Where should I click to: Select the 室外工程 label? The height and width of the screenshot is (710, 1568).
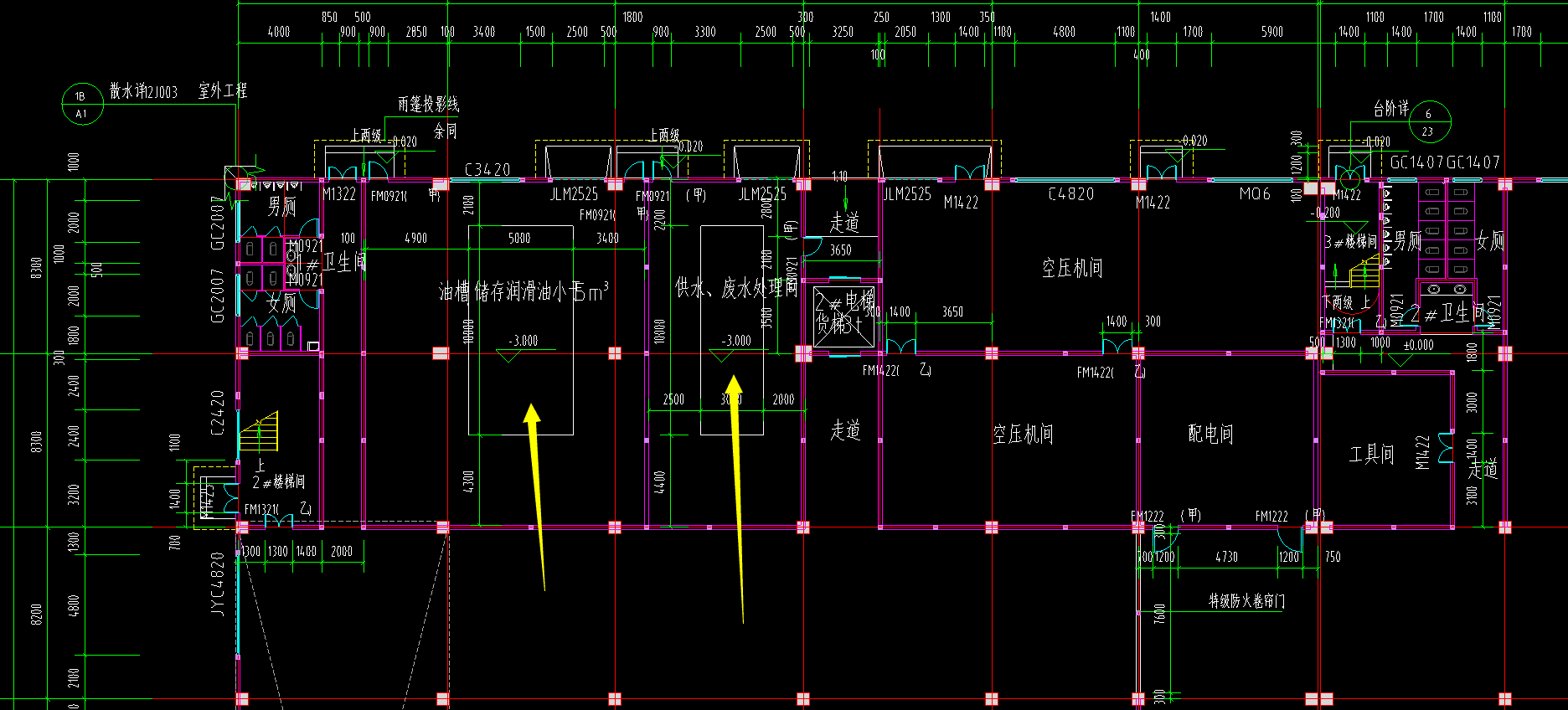click(x=223, y=90)
